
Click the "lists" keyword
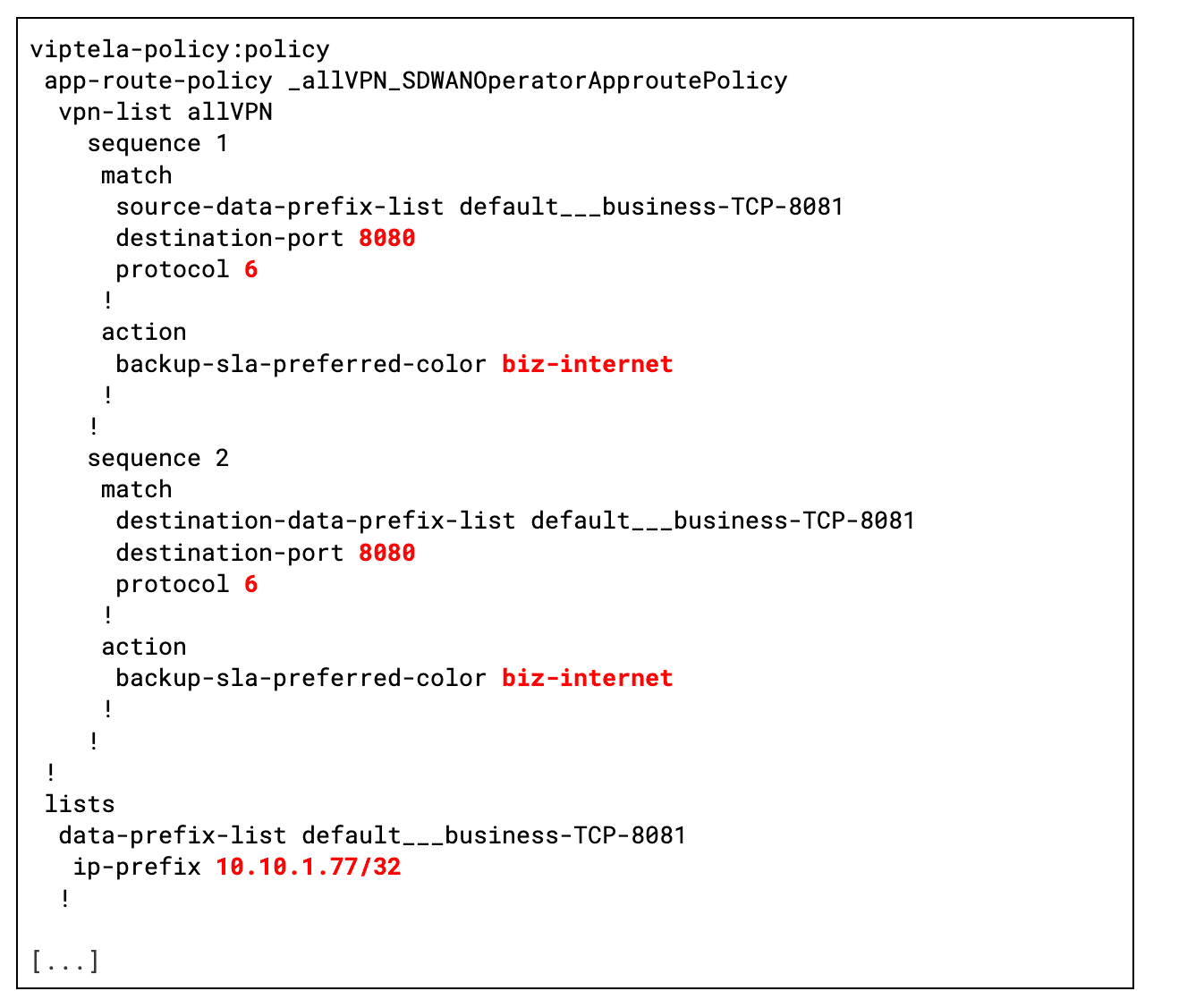coord(80,804)
